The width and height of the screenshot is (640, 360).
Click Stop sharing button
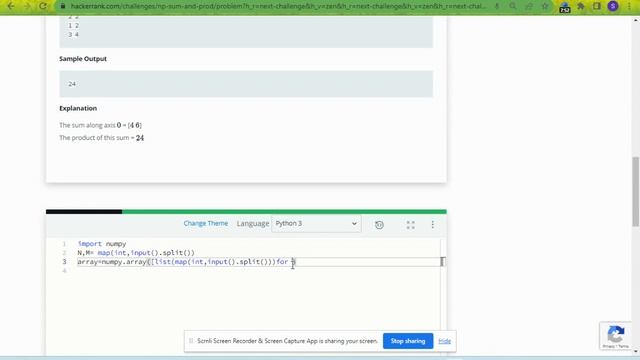[408, 341]
